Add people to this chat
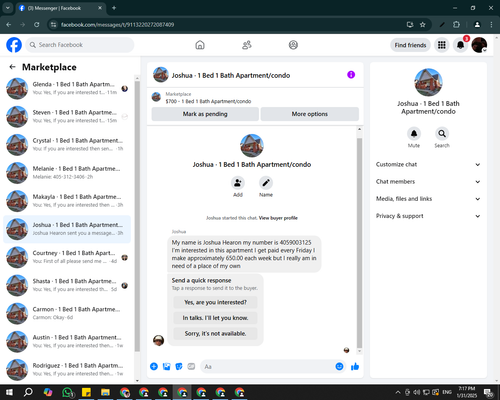Screen dimensions: 500x400 238,183
